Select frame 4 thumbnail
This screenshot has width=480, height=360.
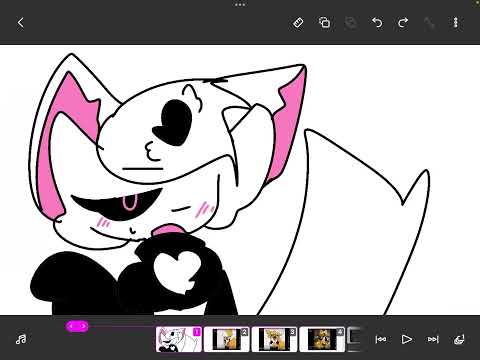(322, 339)
